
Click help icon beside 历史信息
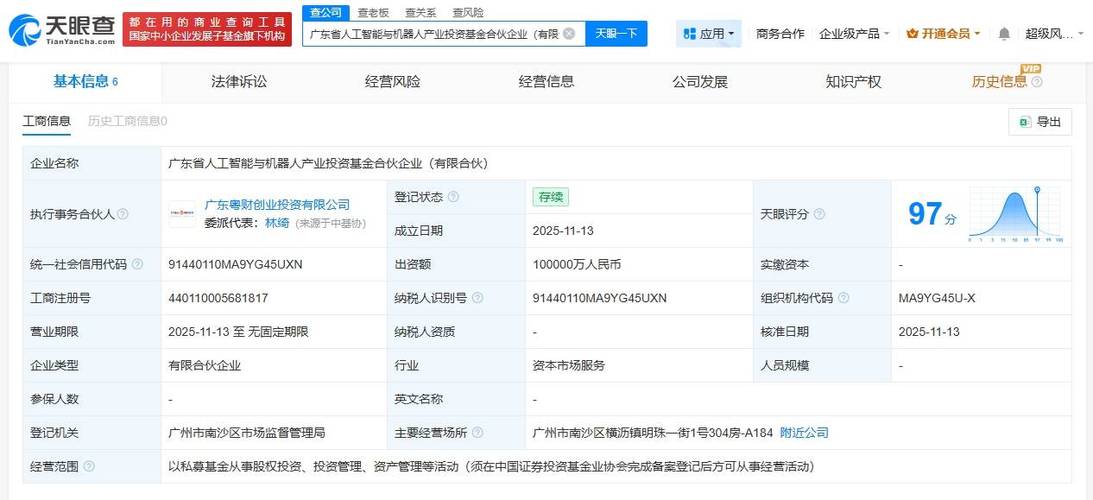coord(1037,82)
